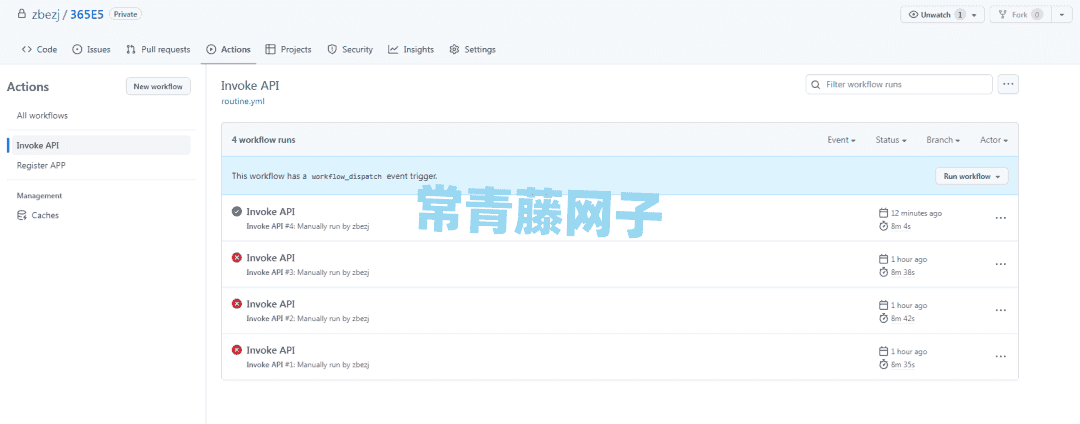
Task: Open the Insights tab
Action: (411, 50)
